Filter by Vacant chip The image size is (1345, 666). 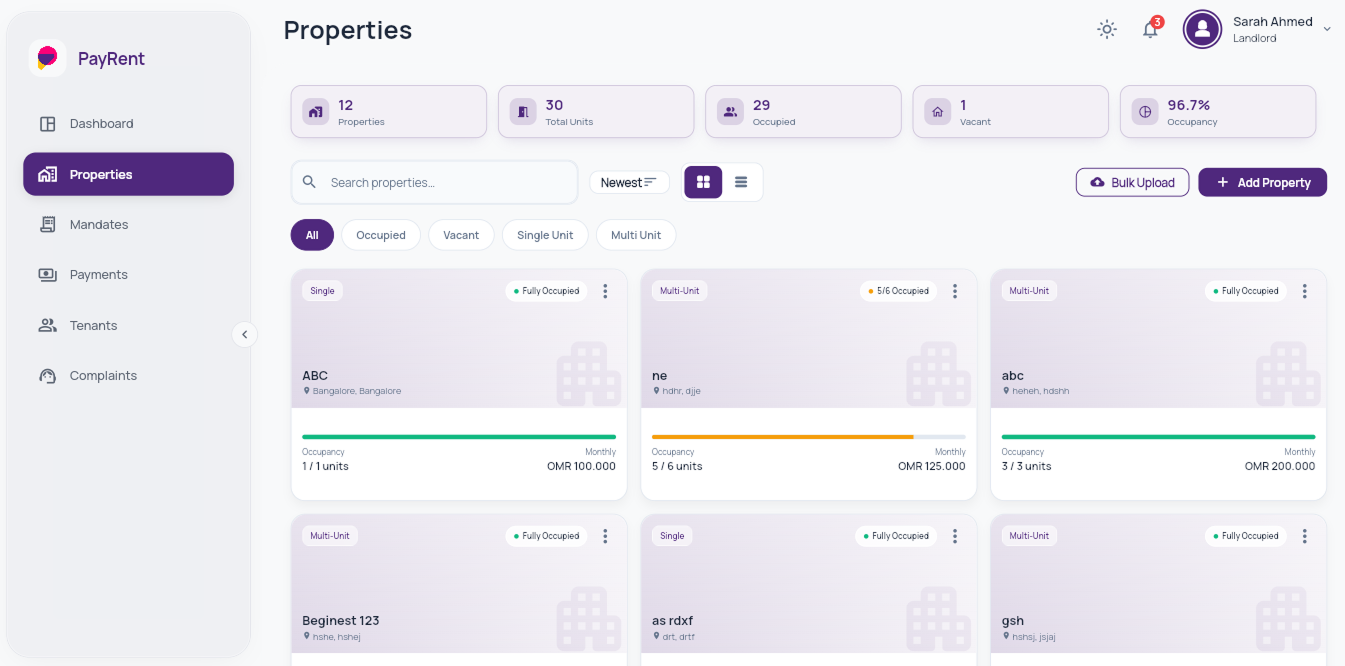(461, 235)
